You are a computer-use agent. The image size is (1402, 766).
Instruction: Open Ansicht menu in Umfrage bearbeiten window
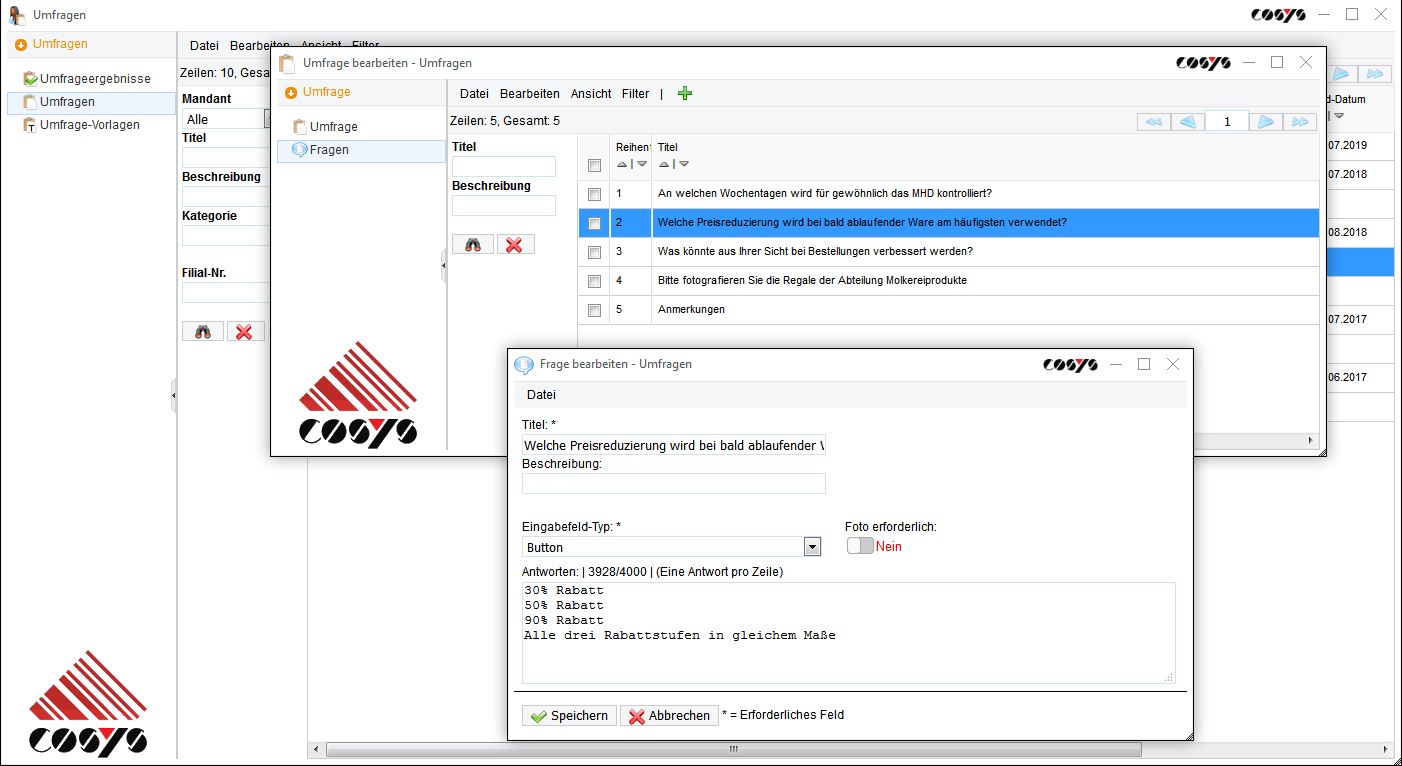coord(591,93)
